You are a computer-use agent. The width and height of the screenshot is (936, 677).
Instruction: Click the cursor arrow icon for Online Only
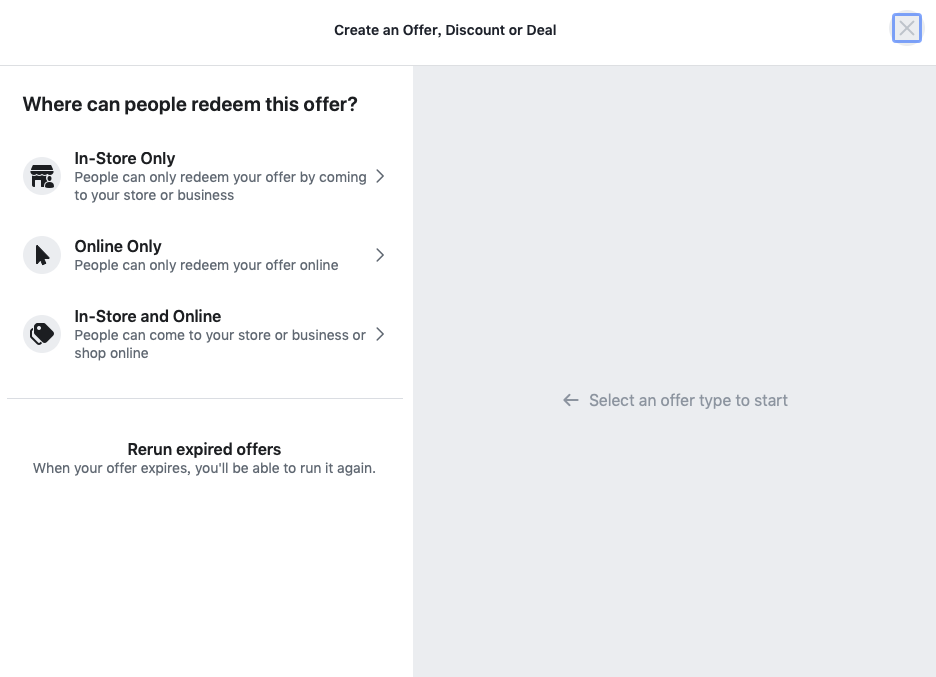(42, 255)
